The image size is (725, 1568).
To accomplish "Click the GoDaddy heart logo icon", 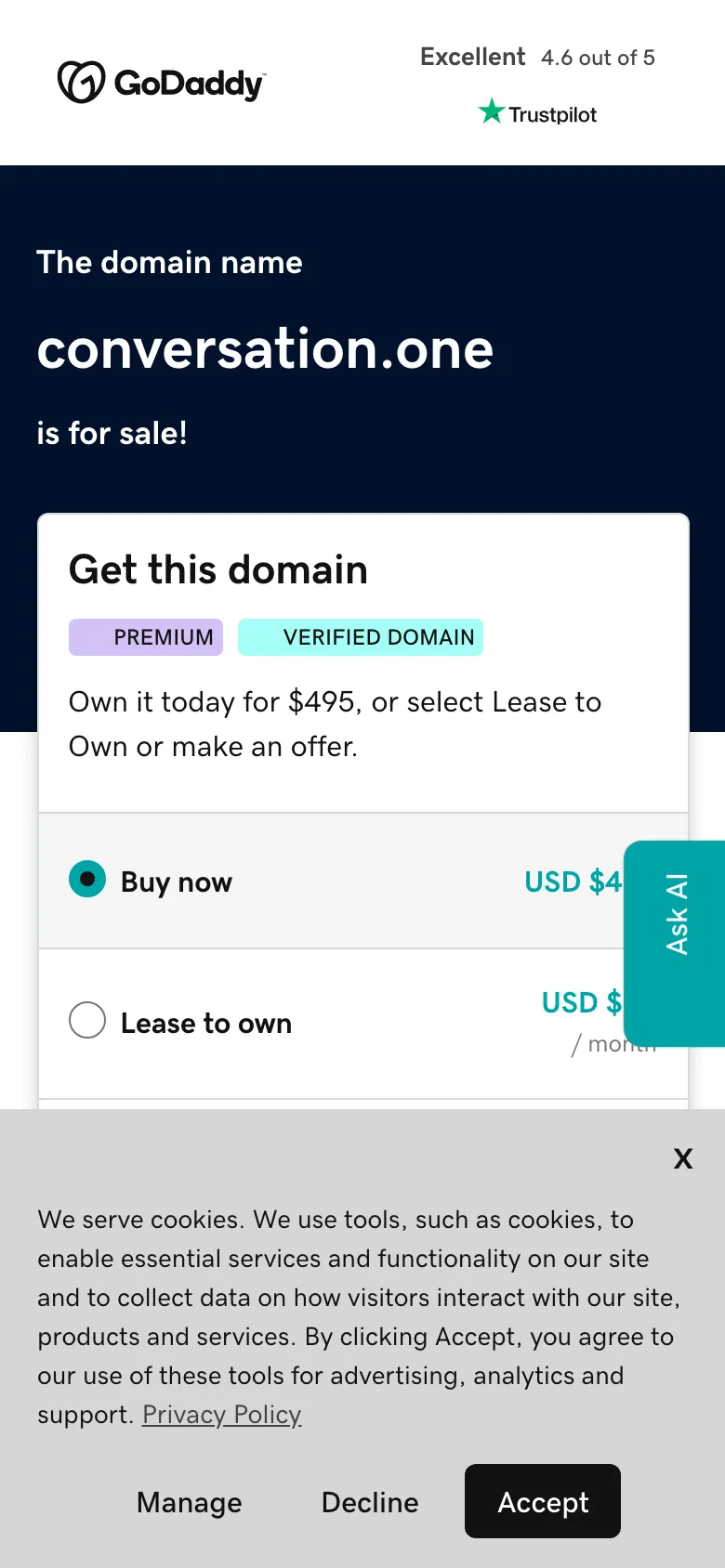I will tap(81, 82).
